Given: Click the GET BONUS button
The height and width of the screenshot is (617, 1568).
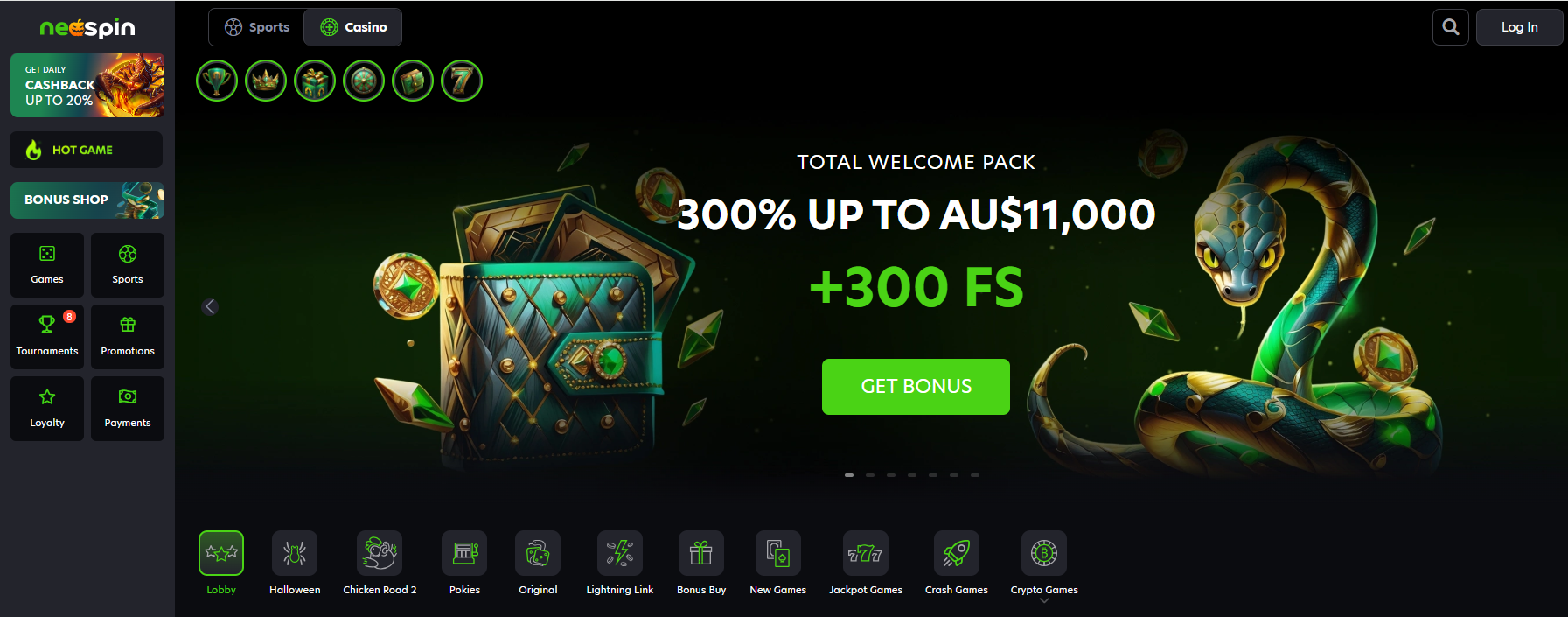Looking at the screenshot, I should (x=916, y=387).
